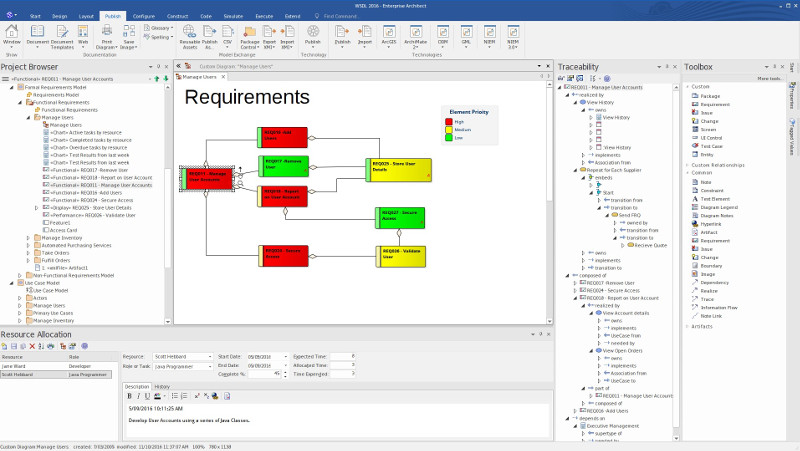This screenshot has height=451, width=800.
Task: Select Jane Ward in the resource list
Action: [20, 365]
